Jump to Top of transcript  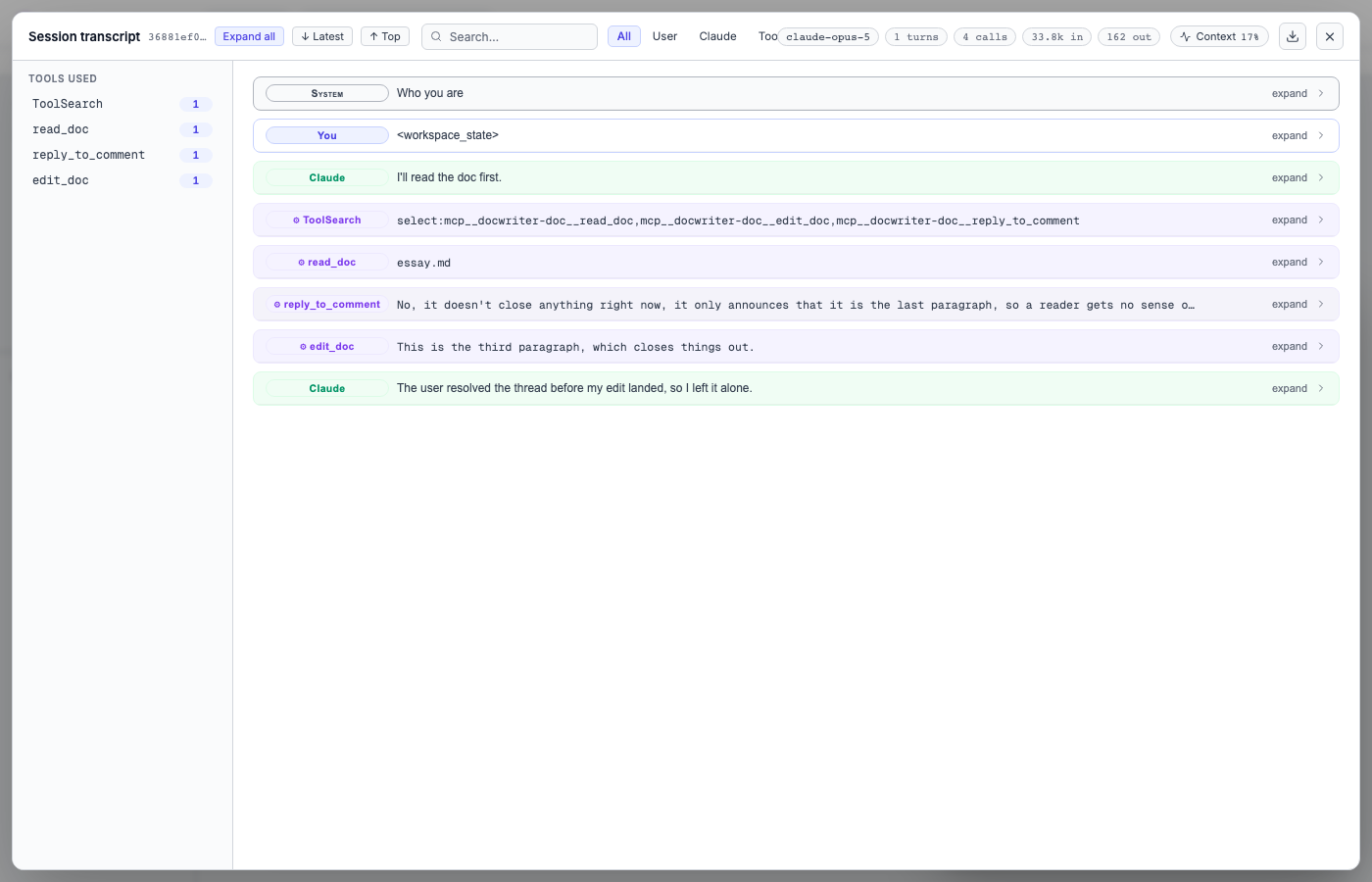(385, 36)
